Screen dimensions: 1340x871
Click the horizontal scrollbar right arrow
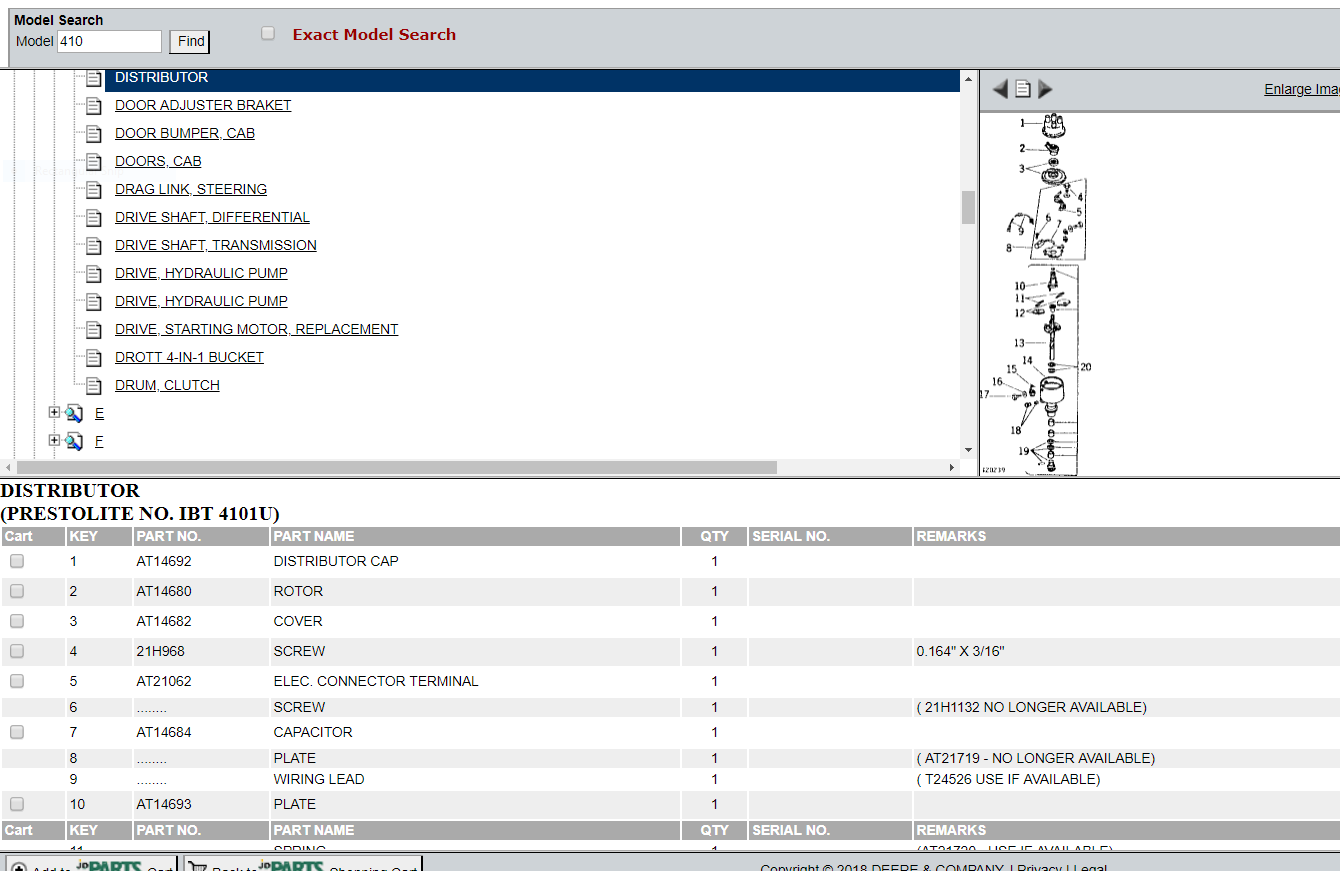point(952,467)
